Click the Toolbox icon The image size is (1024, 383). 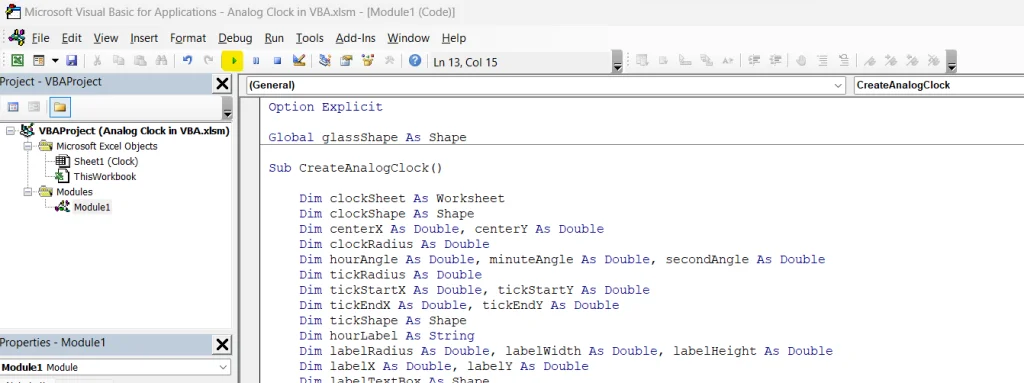point(389,61)
